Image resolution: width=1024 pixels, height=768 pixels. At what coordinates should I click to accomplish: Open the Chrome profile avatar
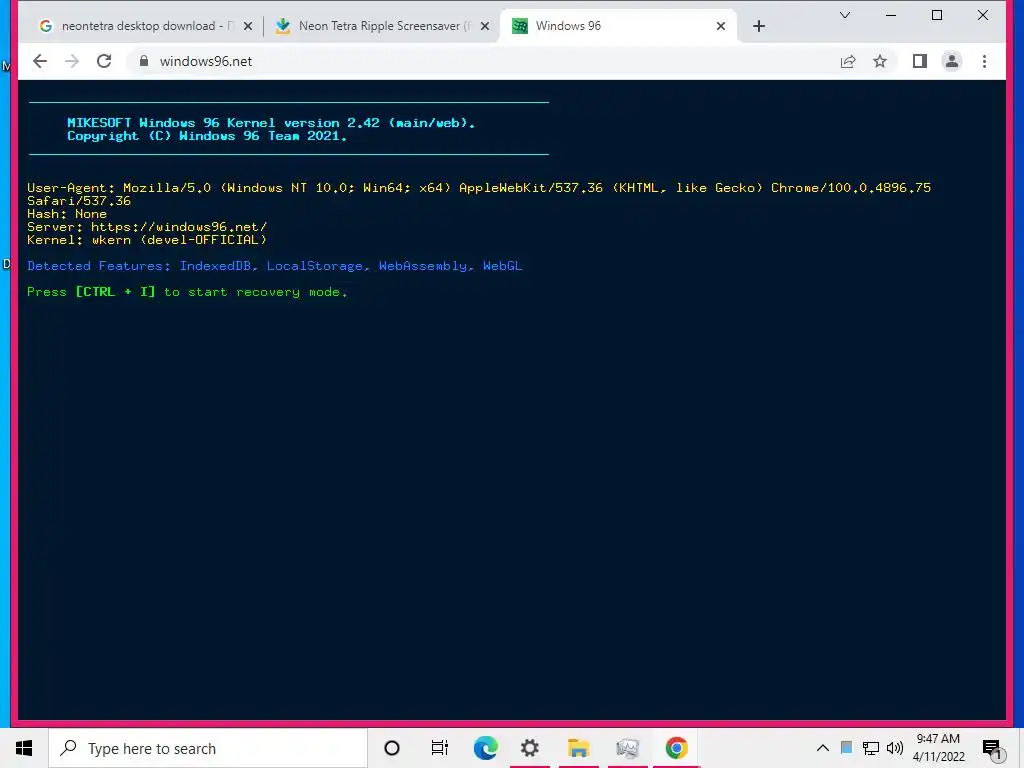pyautogui.click(x=952, y=61)
